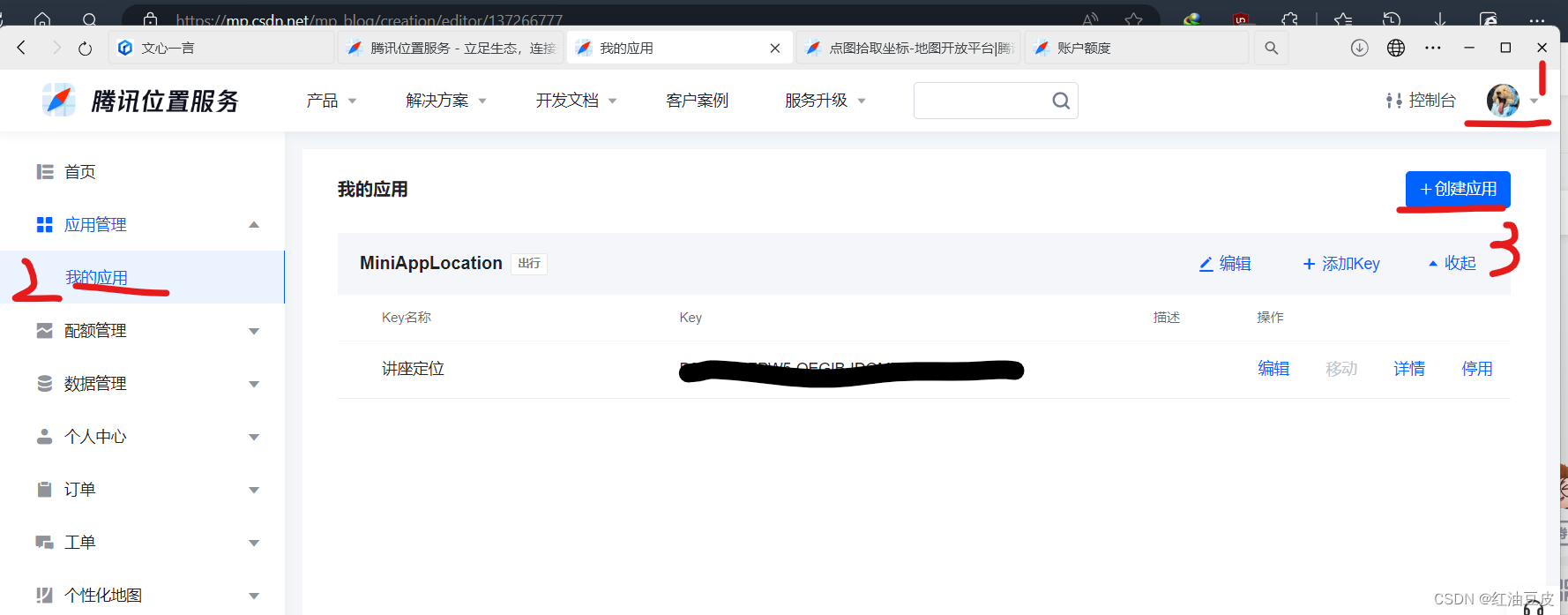This screenshot has height=615, width=1568.
Task: Switch to the 文心一言 browser tab
Action: click(x=221, y=48)
